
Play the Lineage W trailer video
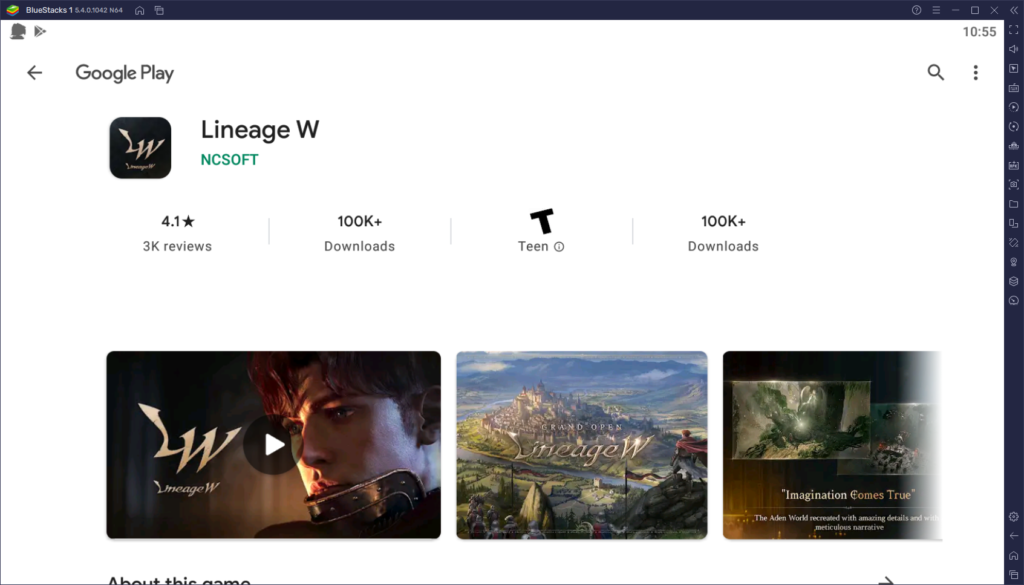click(x=273, y=446)
